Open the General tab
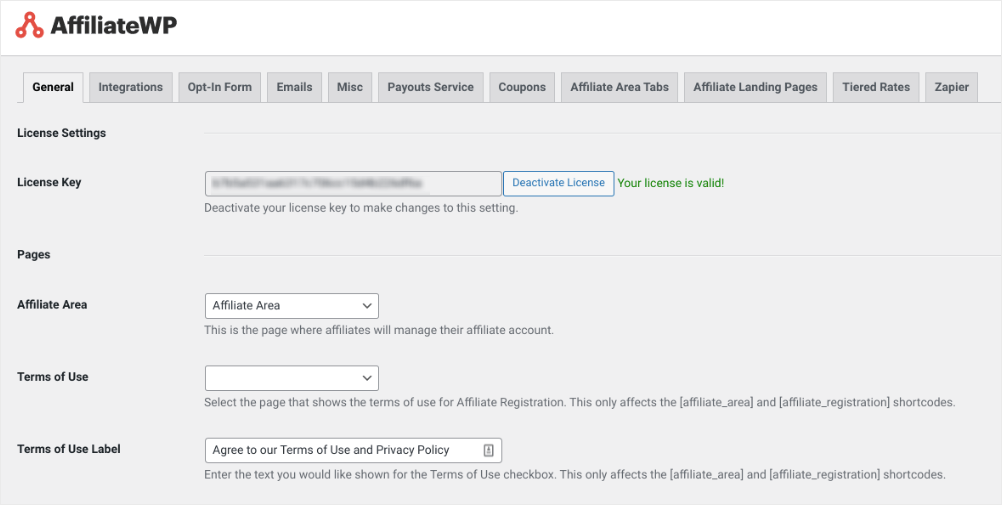The image size is (1002, 505). (53, 88)
